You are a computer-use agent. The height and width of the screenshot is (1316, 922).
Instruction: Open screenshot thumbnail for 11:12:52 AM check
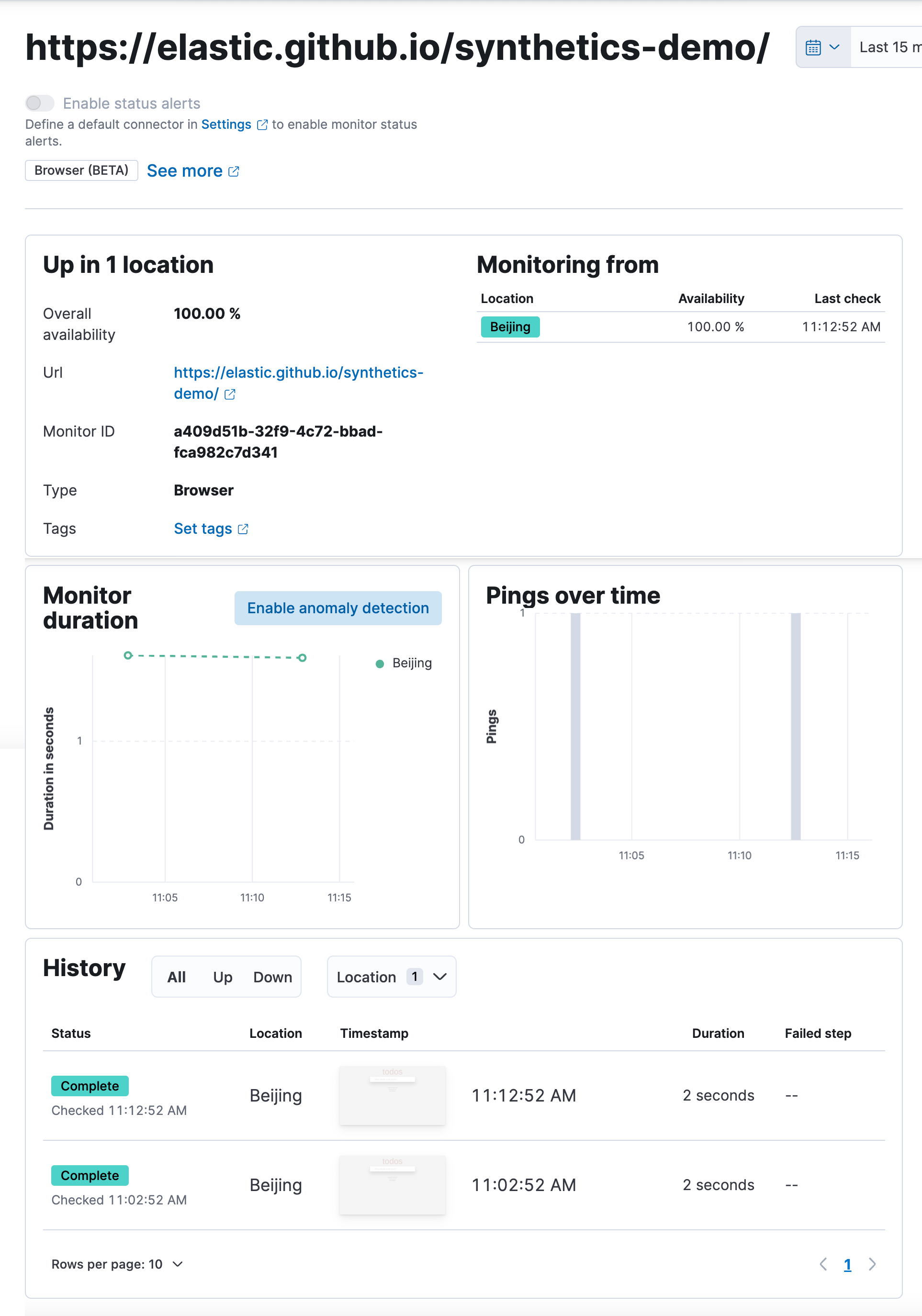coord(392,1095)
